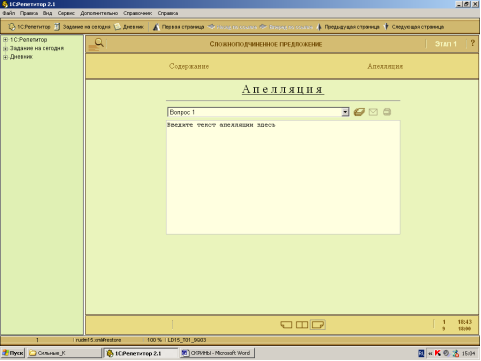Image resolution: width=481 pixels, height=361 pixels.
Task: Switch to 1С:Репетитор 2.1 taskbar button
Action: click(x=141, y=353)
